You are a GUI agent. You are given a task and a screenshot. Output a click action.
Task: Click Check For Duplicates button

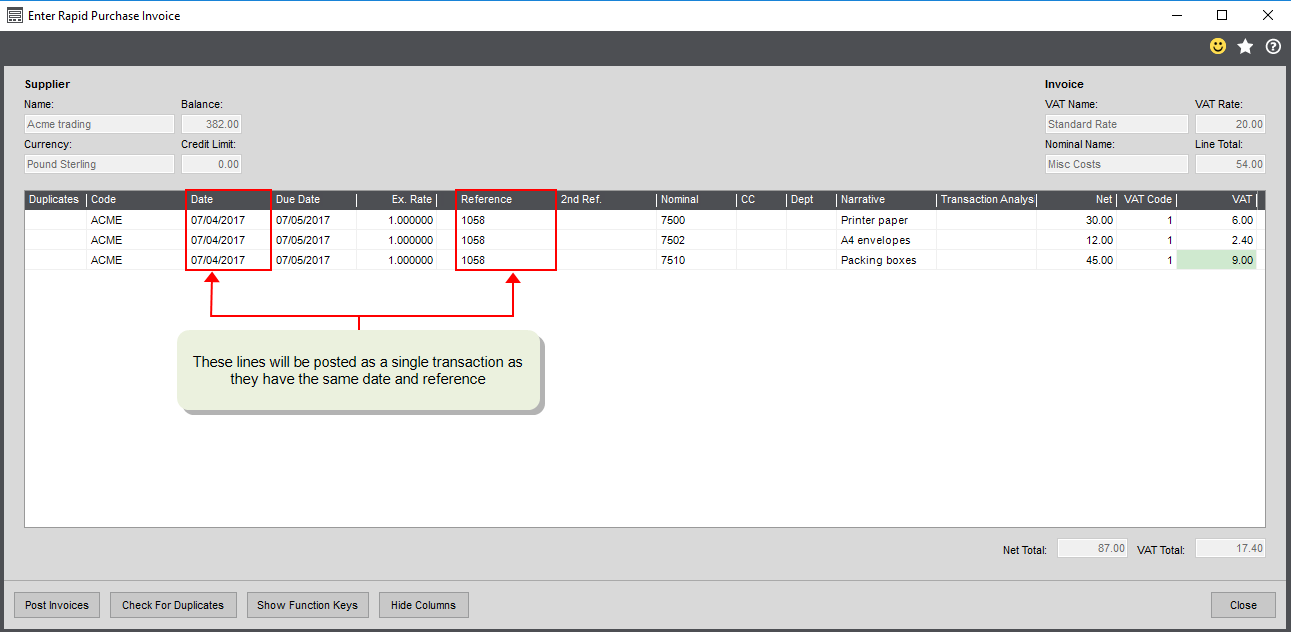click(173, 605)
